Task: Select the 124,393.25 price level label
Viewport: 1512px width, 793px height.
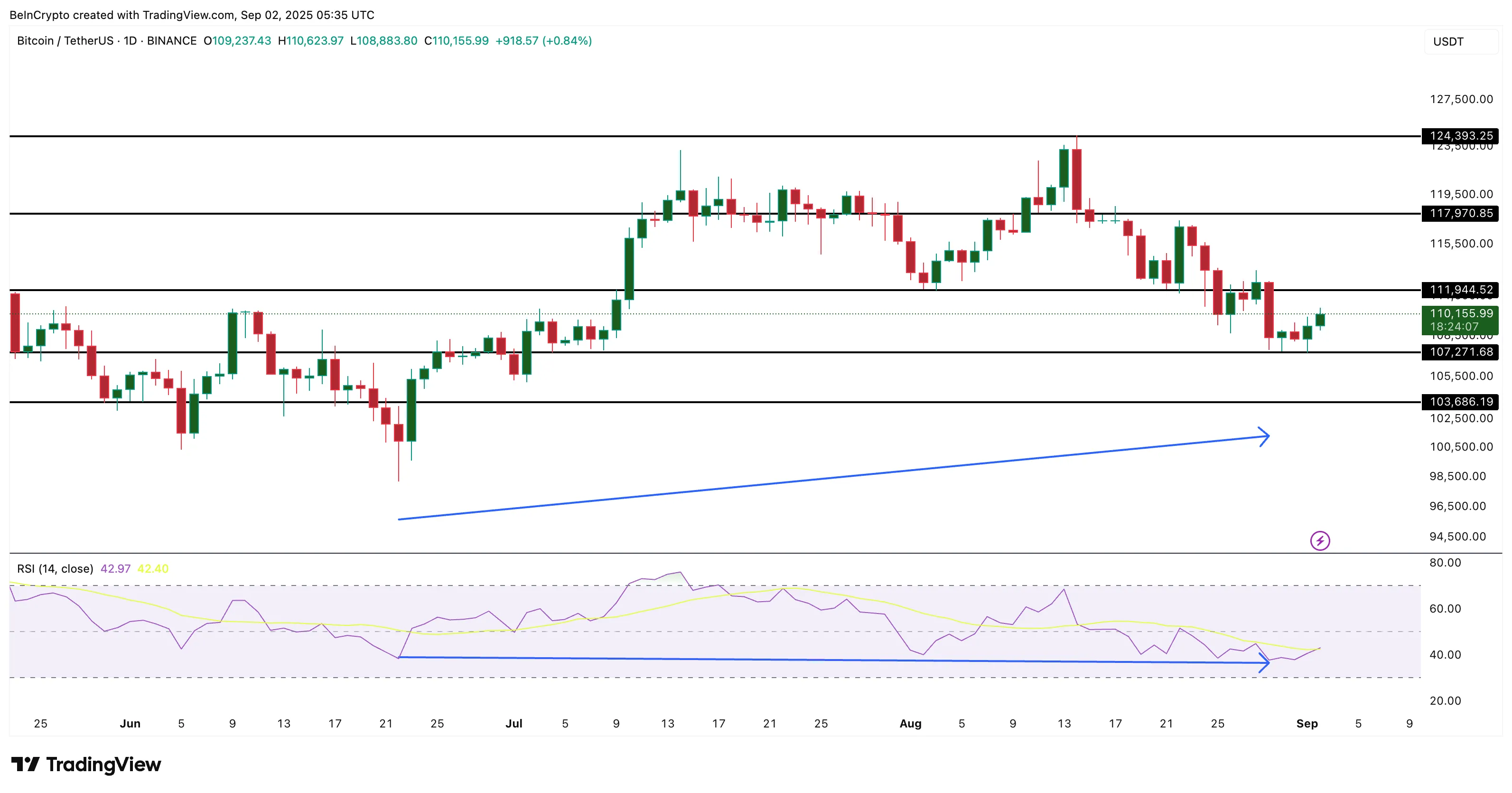Action: coord(1460,136)
